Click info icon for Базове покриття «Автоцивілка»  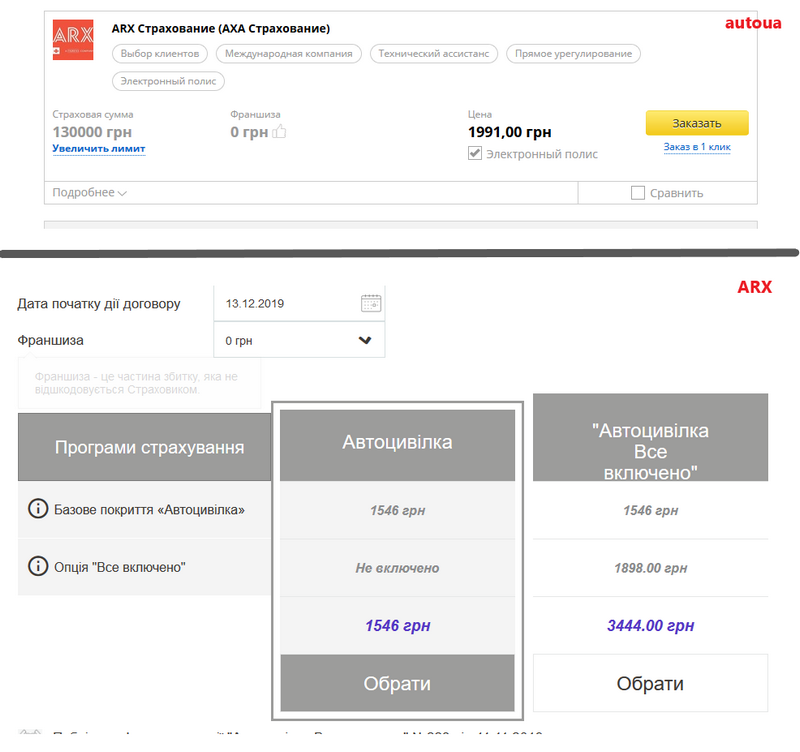pos(38,509)
